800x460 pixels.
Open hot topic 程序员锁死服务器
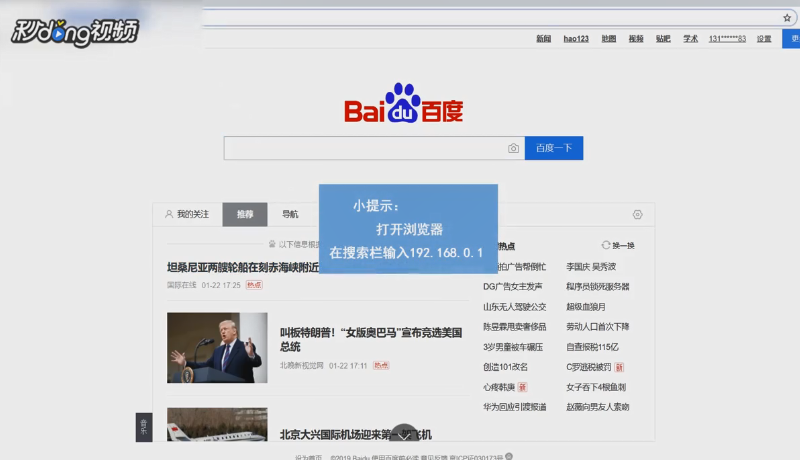pos(597,287)
